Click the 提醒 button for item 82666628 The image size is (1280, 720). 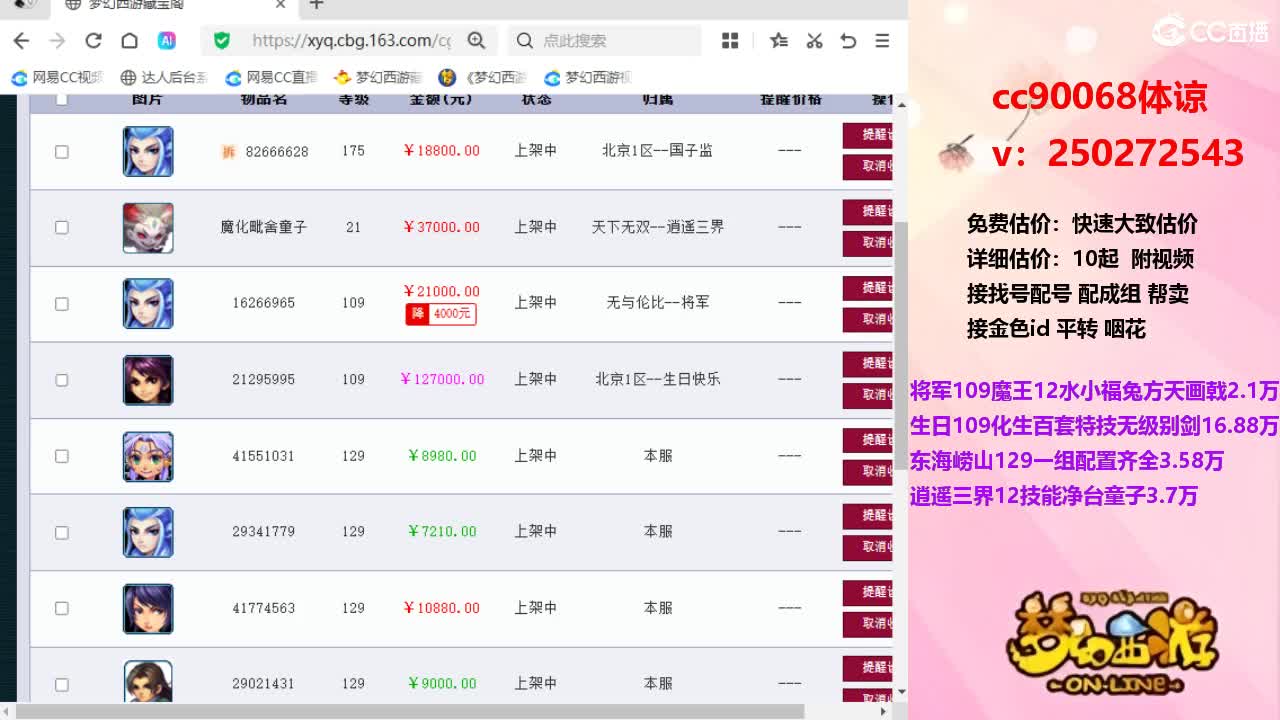868,135
